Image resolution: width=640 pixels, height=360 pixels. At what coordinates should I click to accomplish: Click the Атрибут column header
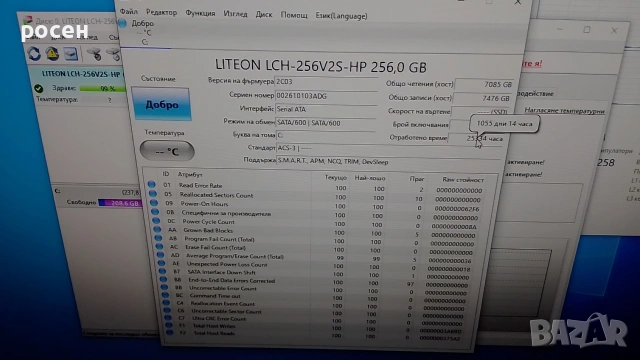pyautogui.click(x=190, y=174)
